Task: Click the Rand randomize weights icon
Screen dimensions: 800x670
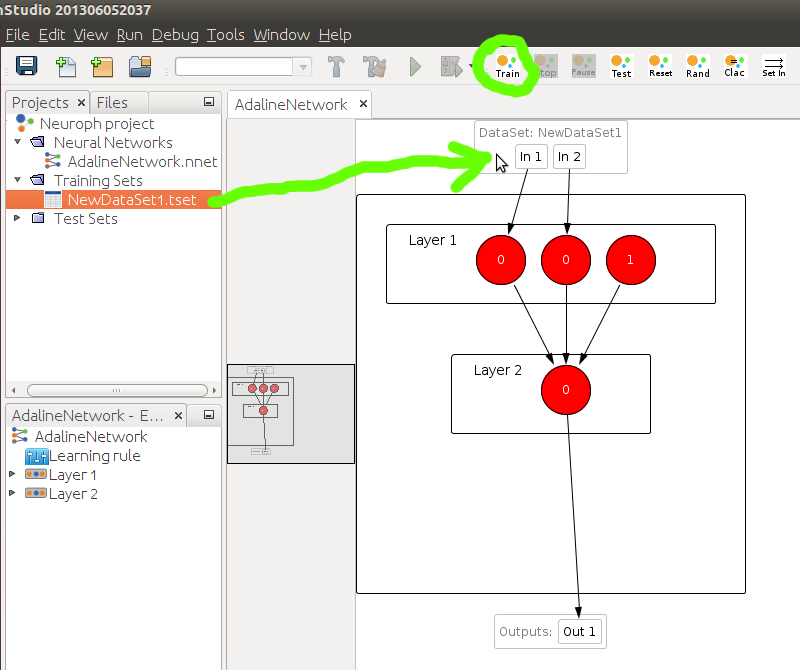Action: (x=698, y=67)
